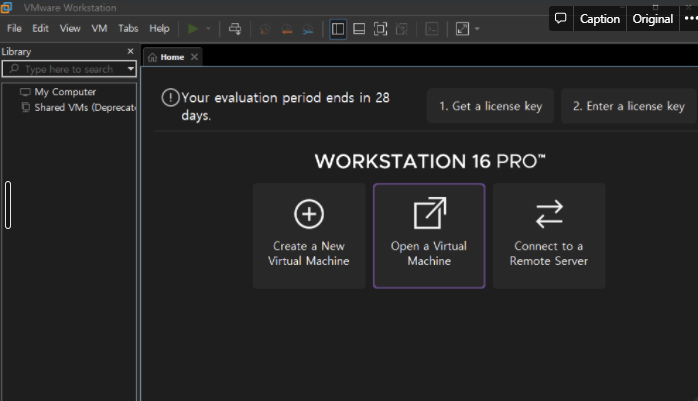The height and width of the screenshot is (401, 698).
Task: Open Snapshot Manager wrench icon
Action: click(308, 29)
